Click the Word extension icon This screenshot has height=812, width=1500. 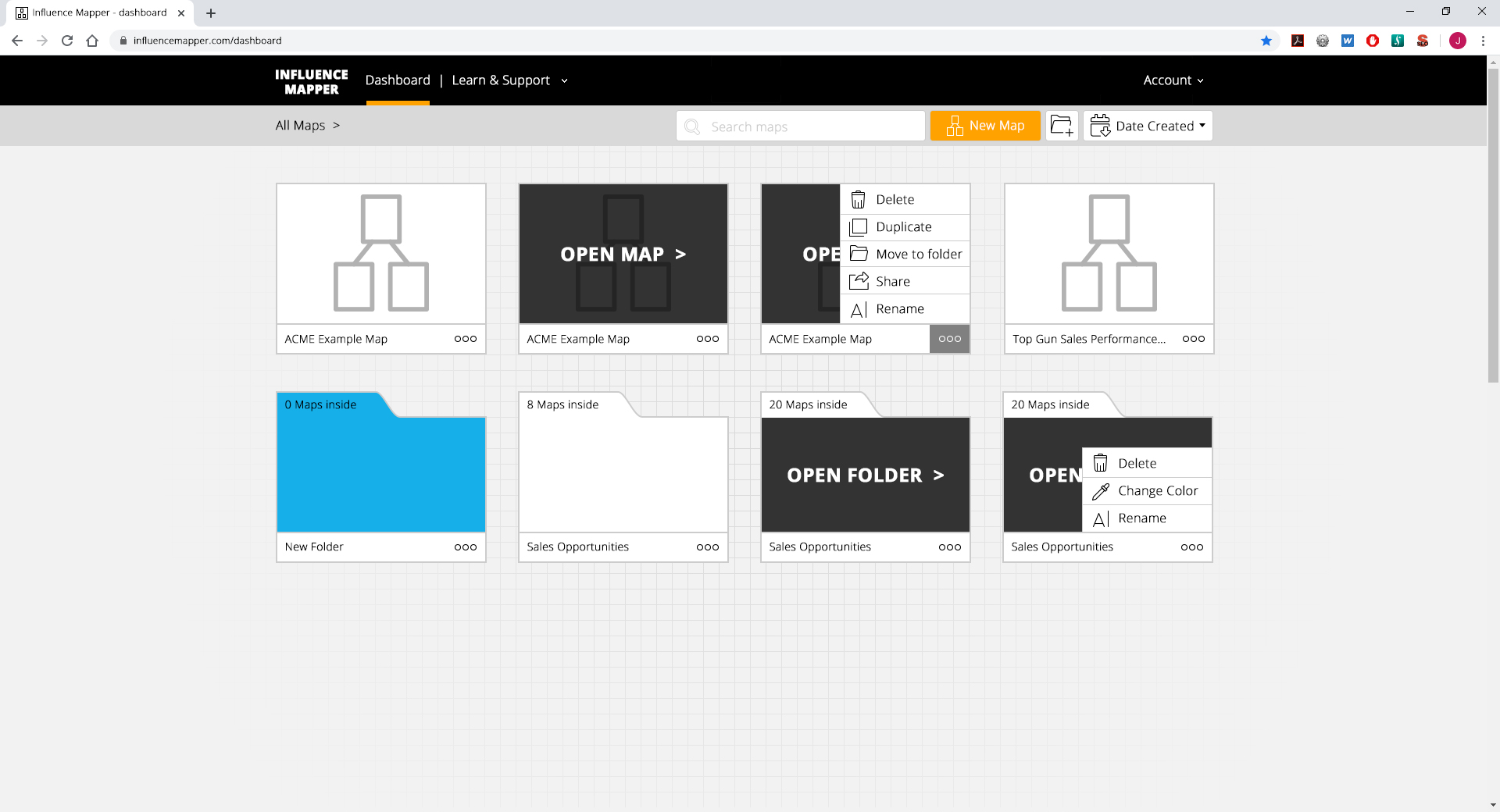[1348, 41]
